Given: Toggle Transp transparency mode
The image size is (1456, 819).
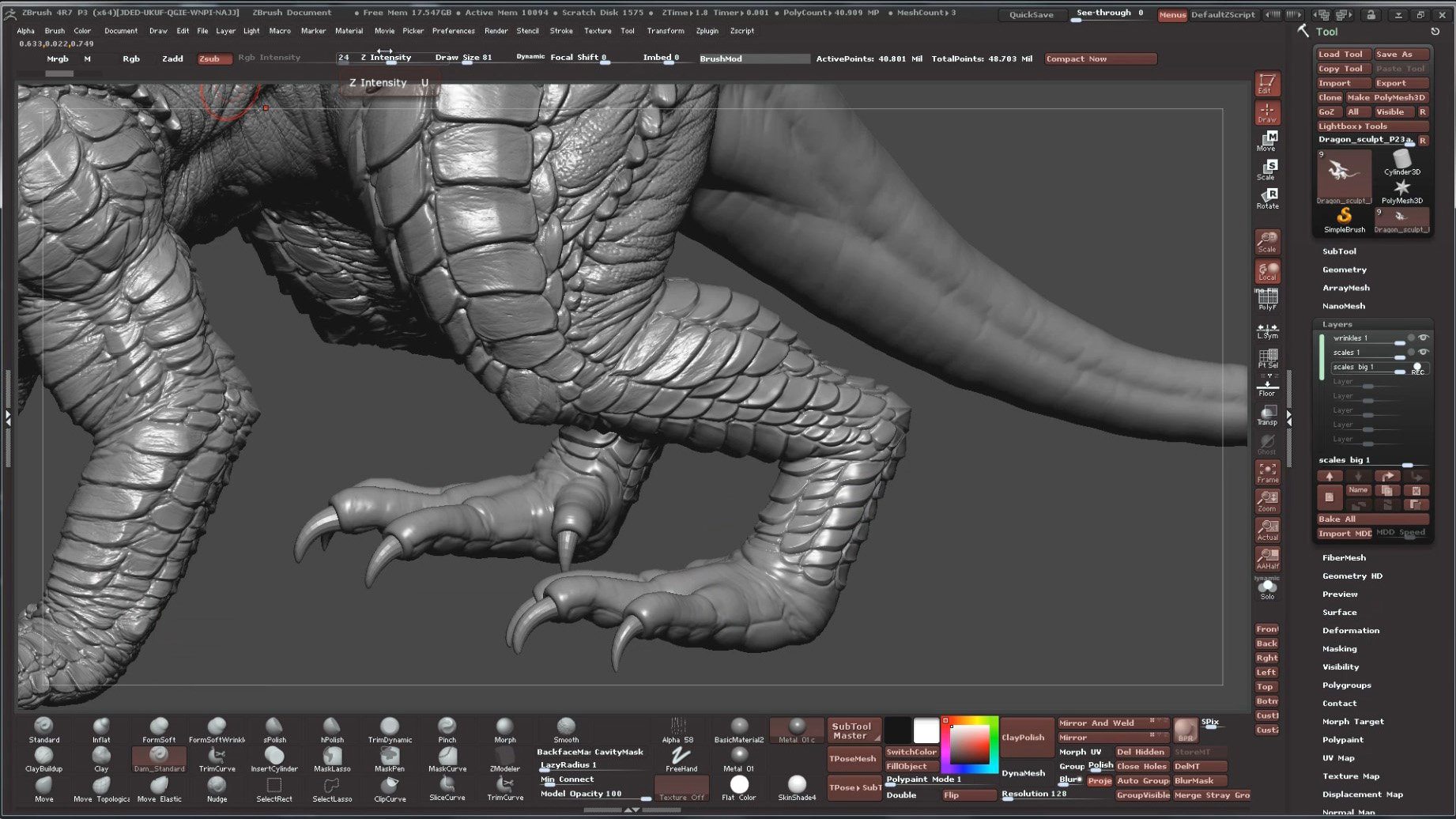Looking at the screenshot, I should (x=1267, y=415).
